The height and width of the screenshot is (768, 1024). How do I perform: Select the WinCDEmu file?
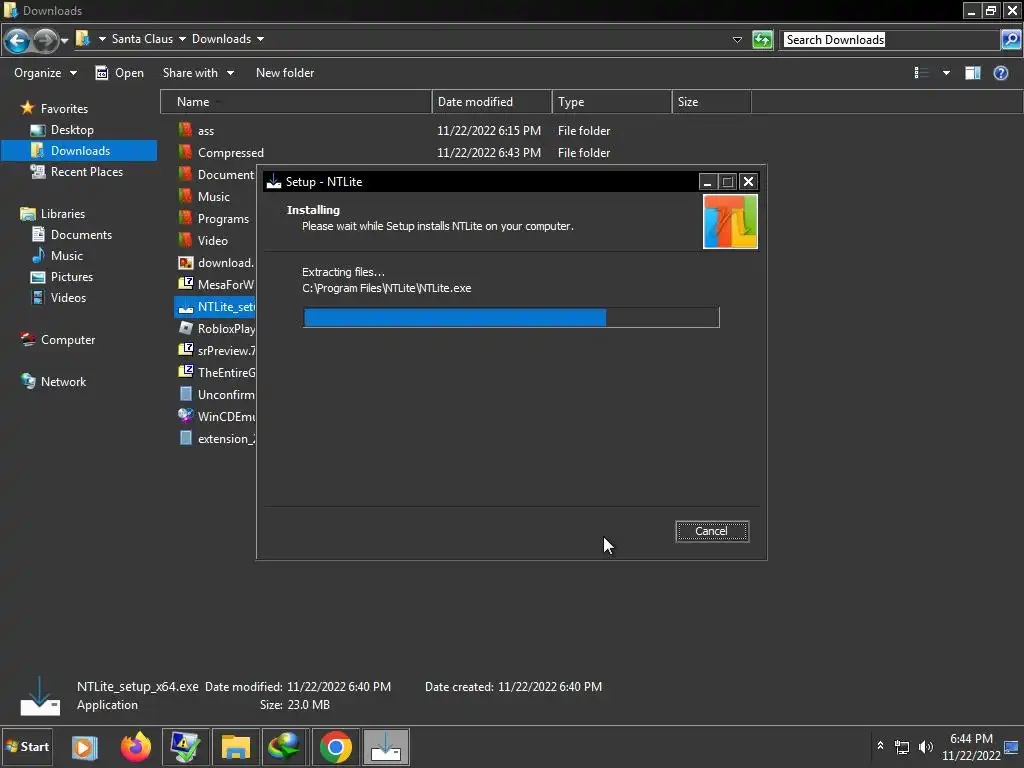click(216, 417)
